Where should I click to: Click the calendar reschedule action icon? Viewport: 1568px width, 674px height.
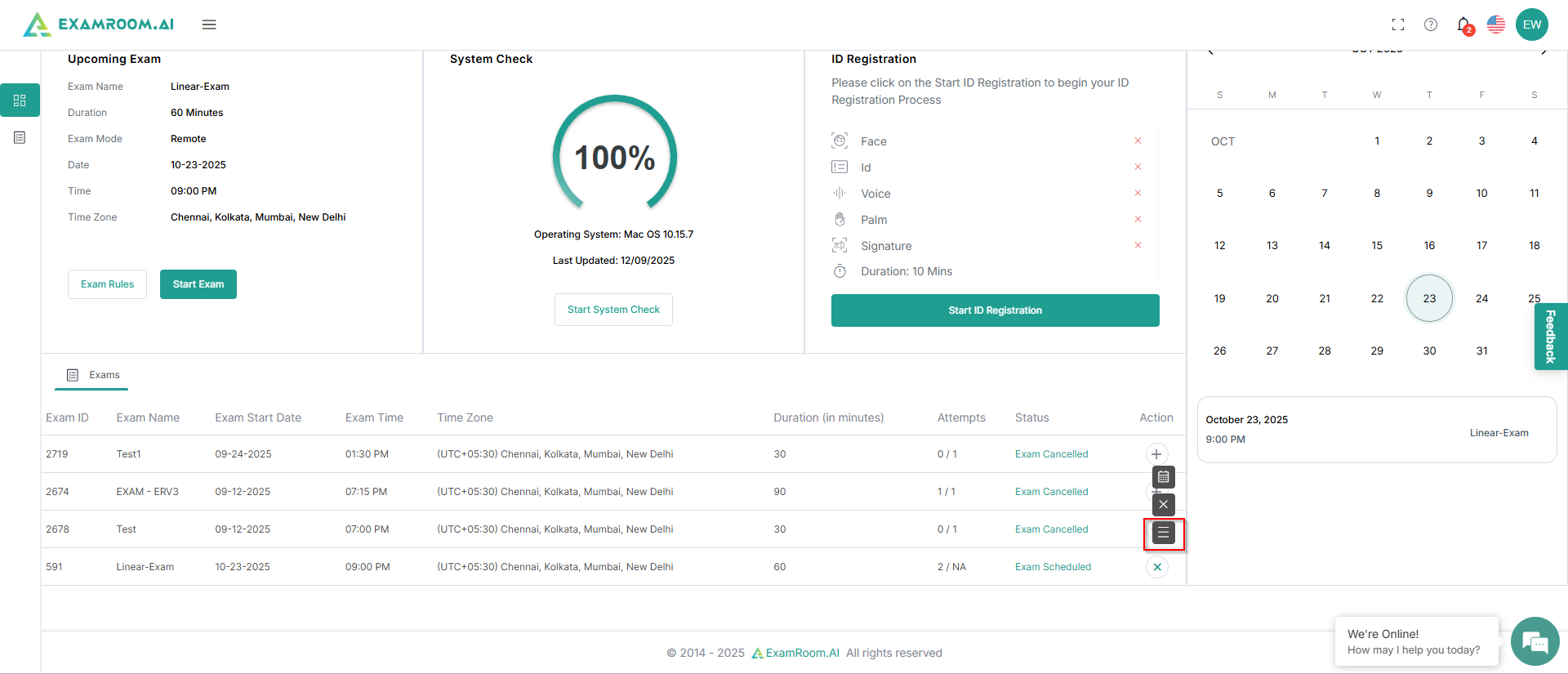1164,476
